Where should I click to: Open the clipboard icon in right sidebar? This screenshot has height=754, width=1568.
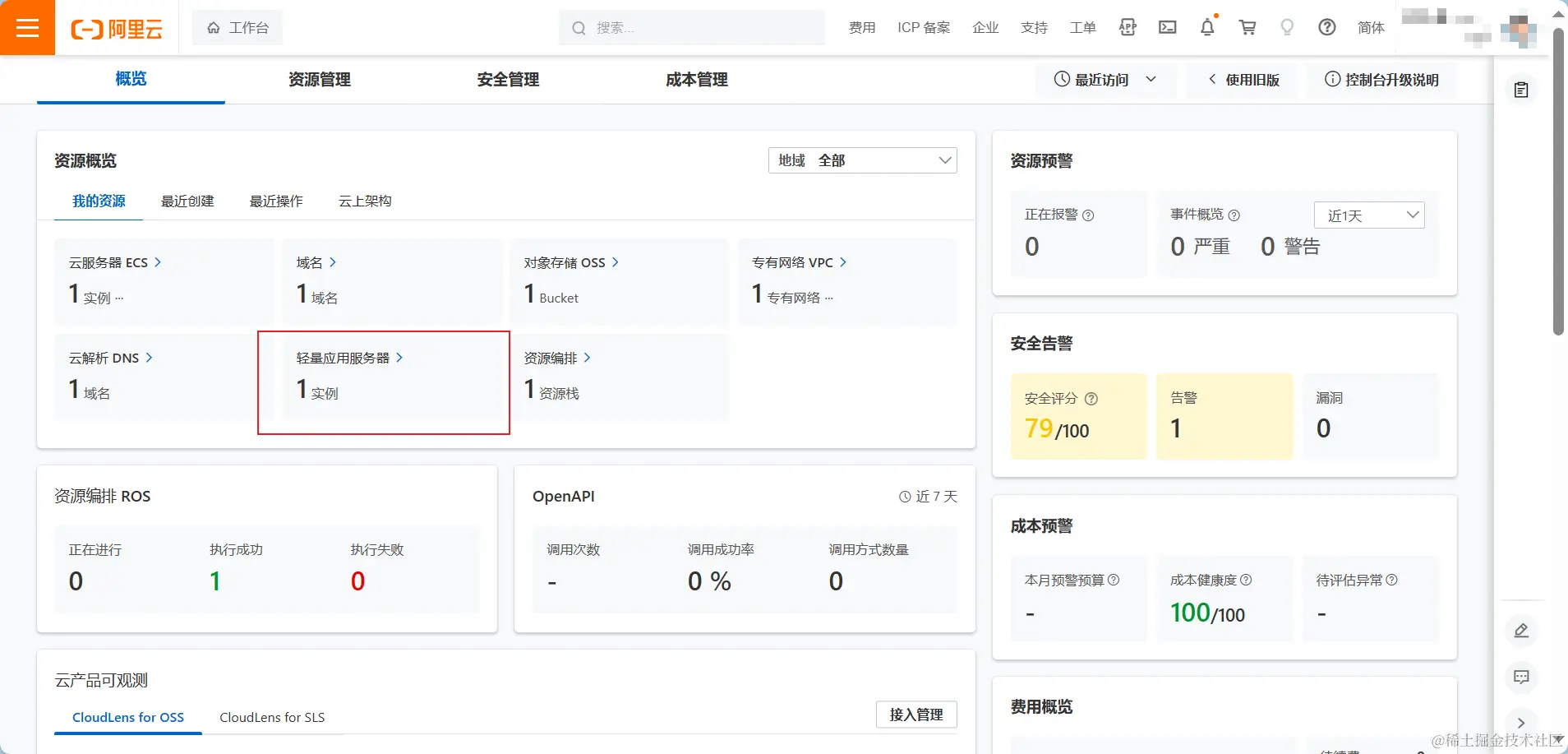click(1521, 90)
